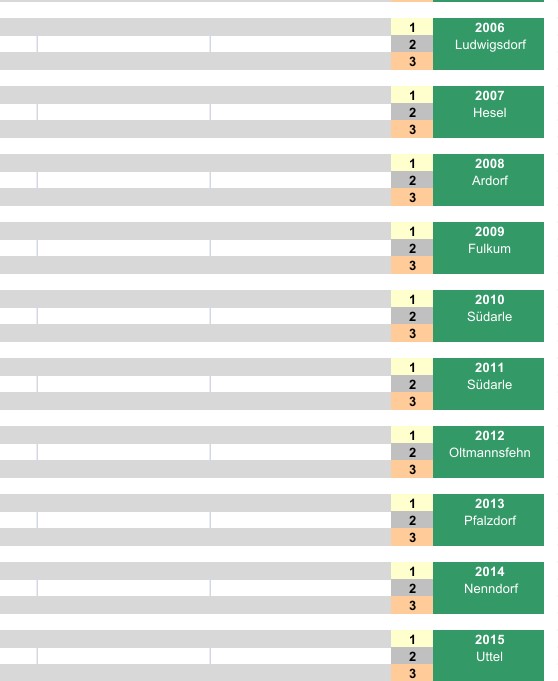Select second place middle cell for 2013

point(124,520)
